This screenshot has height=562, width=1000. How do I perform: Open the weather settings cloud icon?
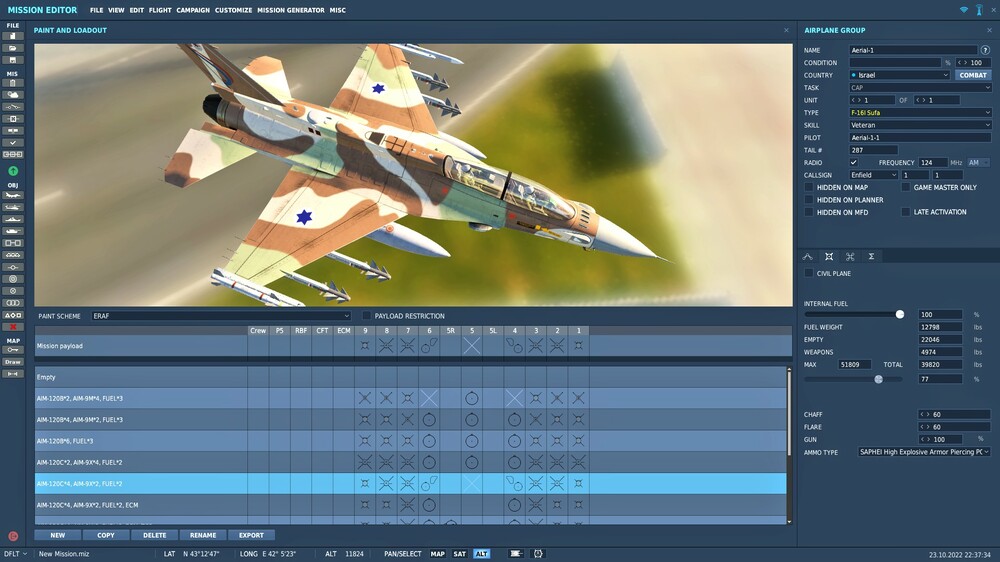[x=13, y=94]
